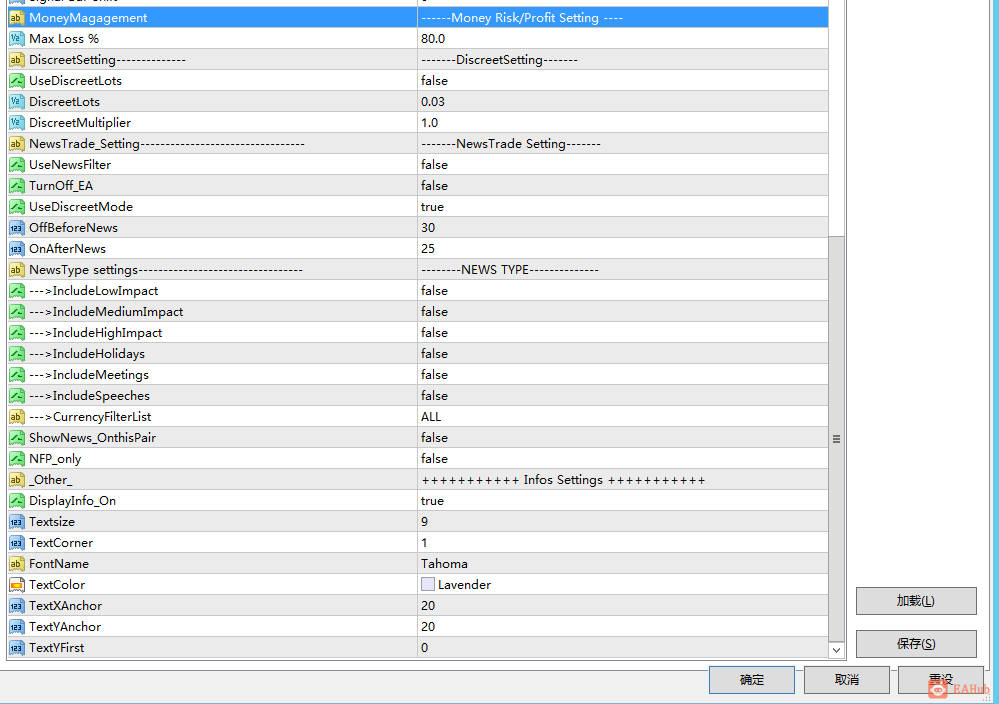Click the UseDiscreetLots boolean icon
Image resolution: width=999 pixels, height=704 pixels.
(17, 81)
